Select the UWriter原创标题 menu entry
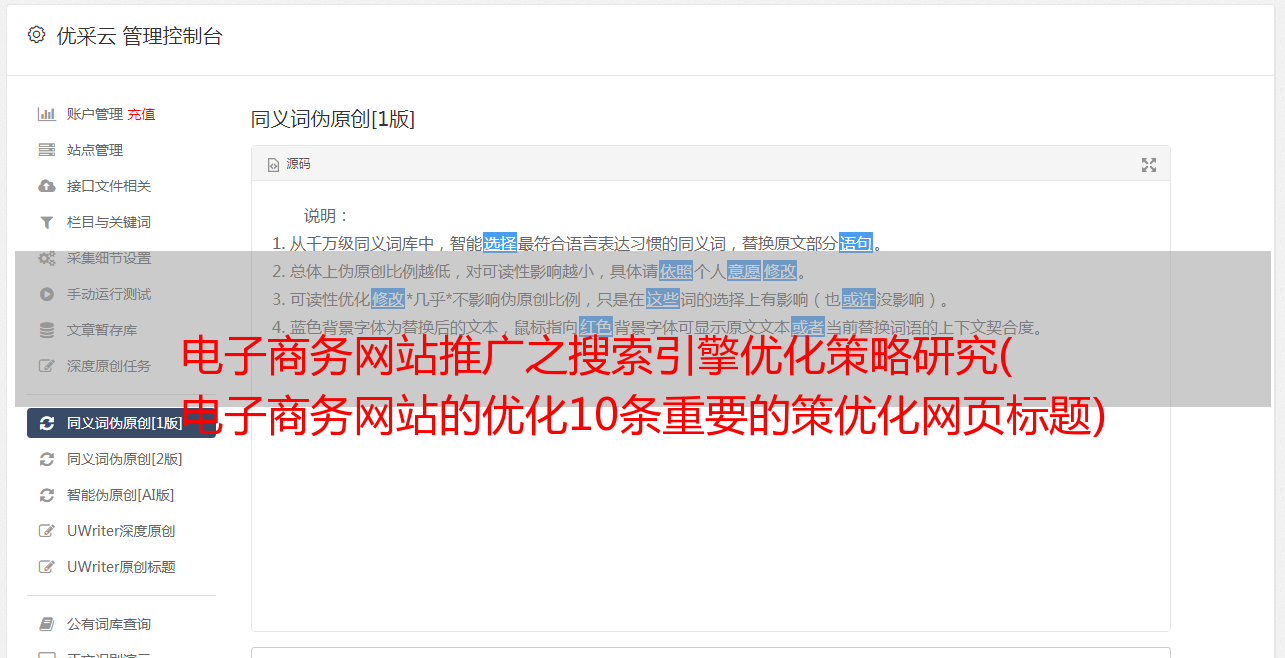 click(121, 567)
